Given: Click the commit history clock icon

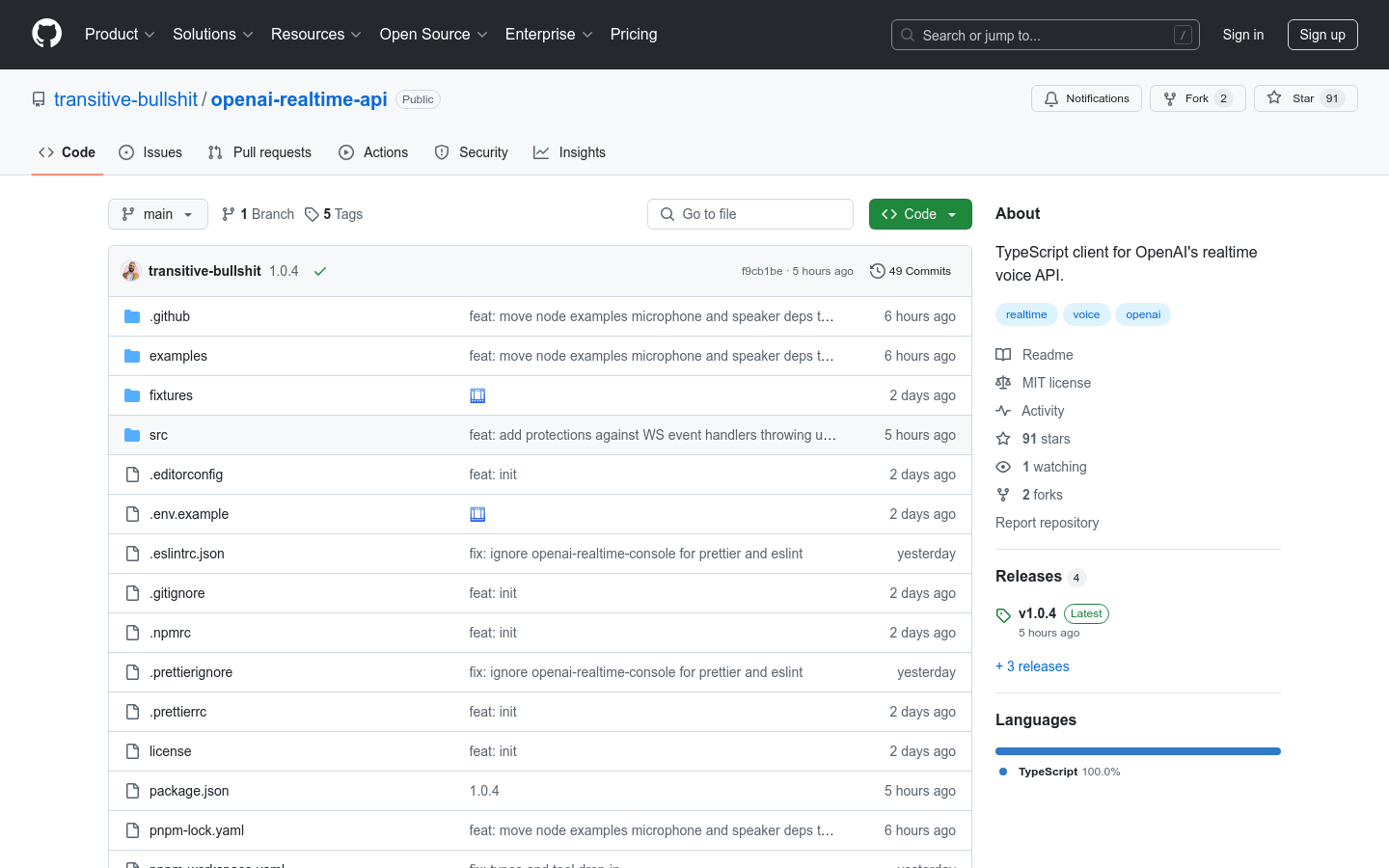Looking at the screenshot, I should [x=877, y=271].
